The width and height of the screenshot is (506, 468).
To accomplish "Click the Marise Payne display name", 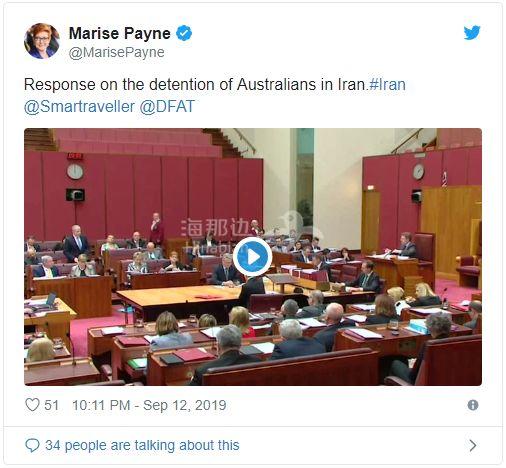I will pyautogui.click(x=120, y=33).
